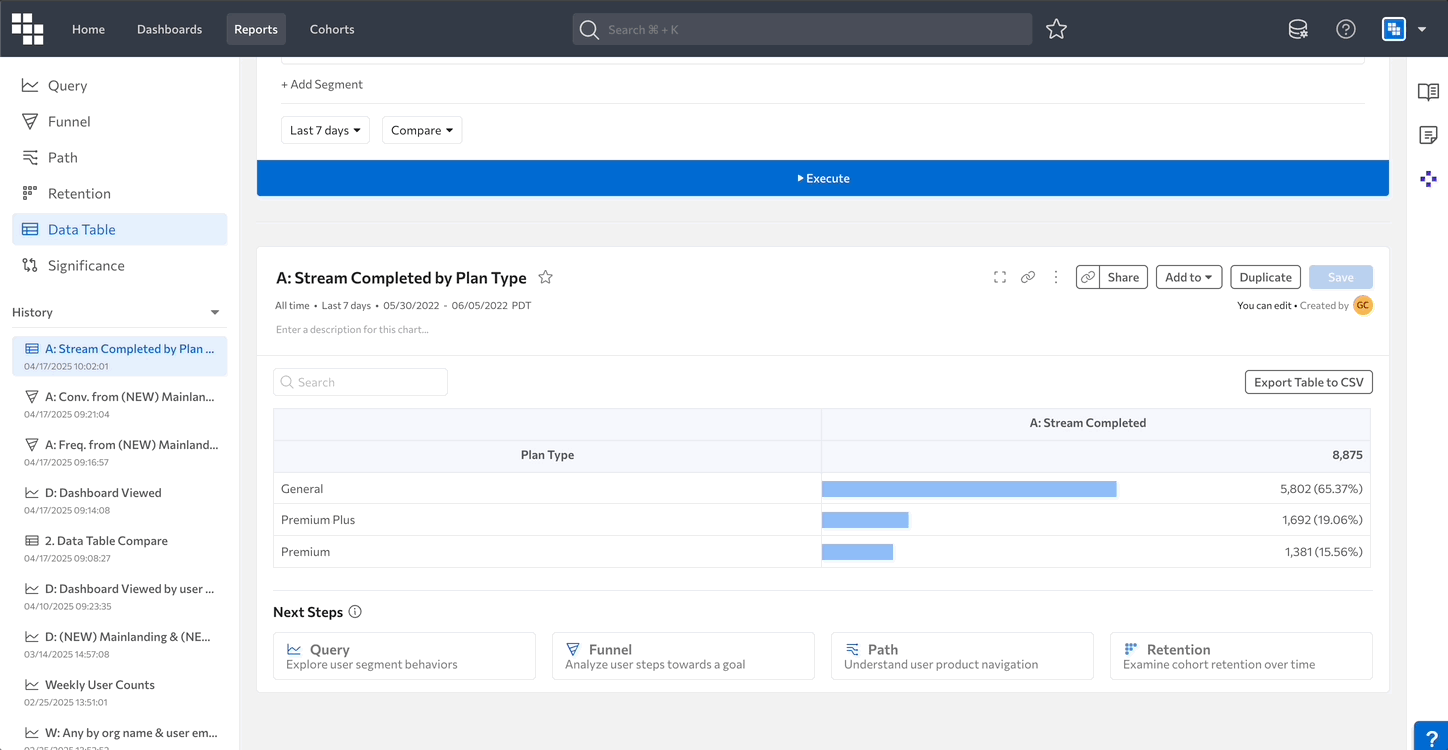Click the General row bar
The image size is (1448, 750).
tap(969, 489)
